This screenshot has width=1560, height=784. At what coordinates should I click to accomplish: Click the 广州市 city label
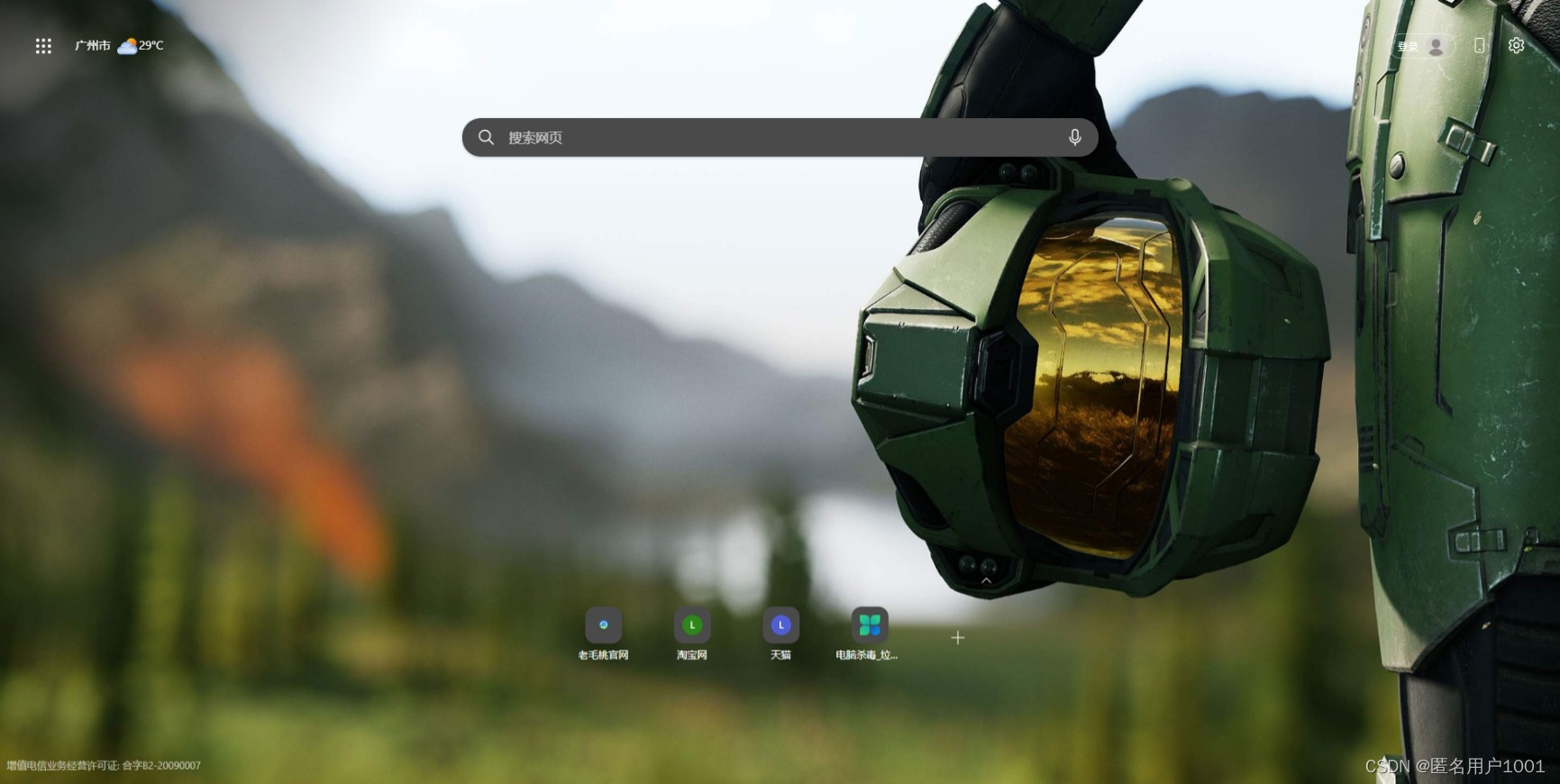(x=93, y=45)
